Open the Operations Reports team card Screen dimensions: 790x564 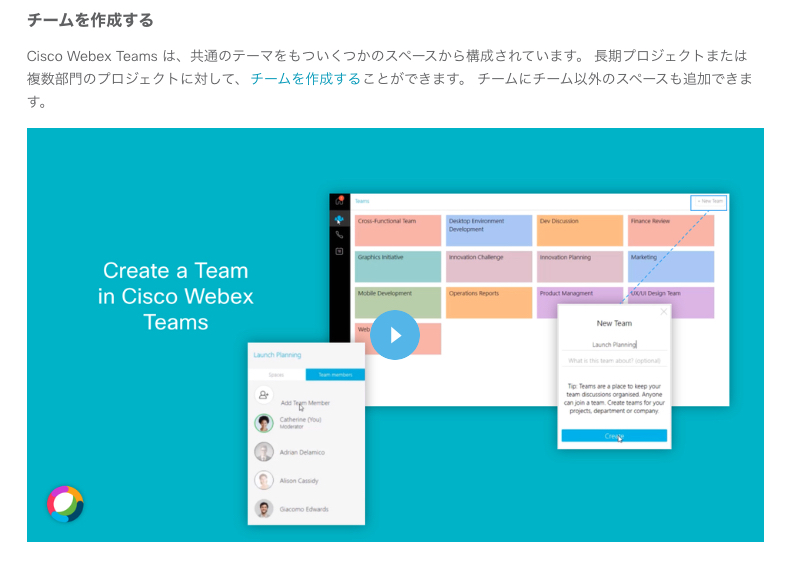[489, 302]
